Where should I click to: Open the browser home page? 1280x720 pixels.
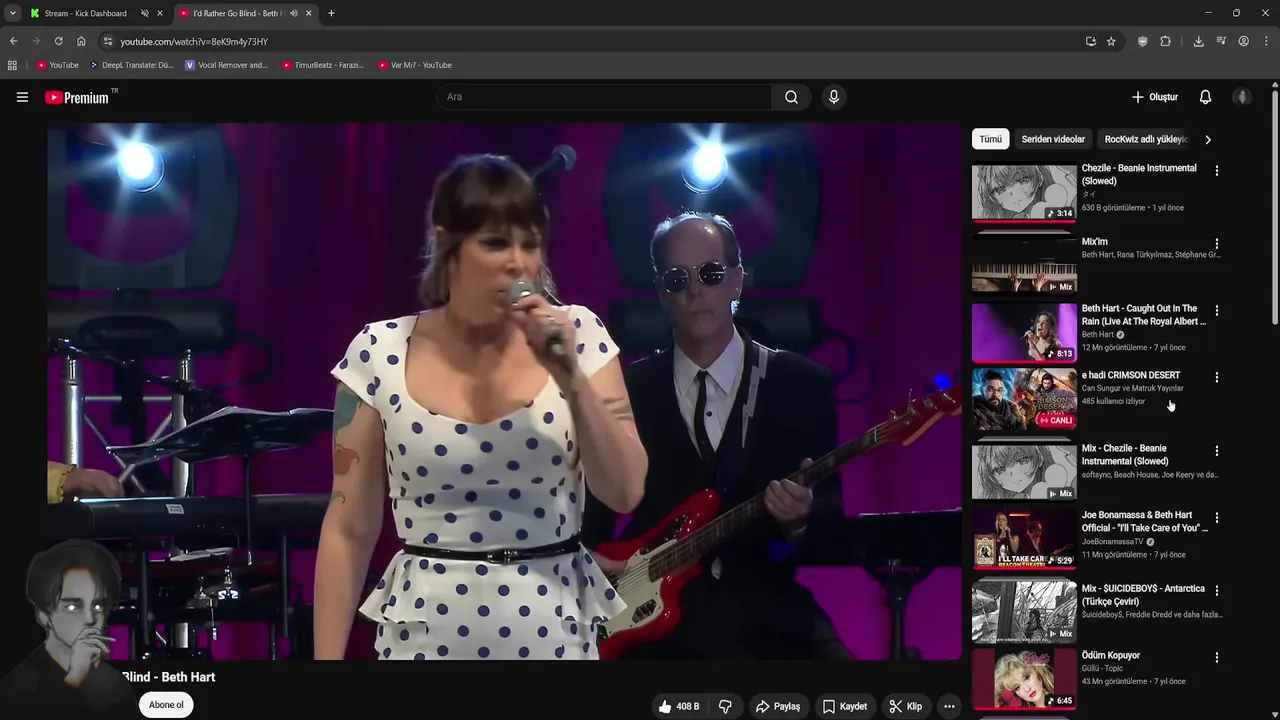coord(81,41)
